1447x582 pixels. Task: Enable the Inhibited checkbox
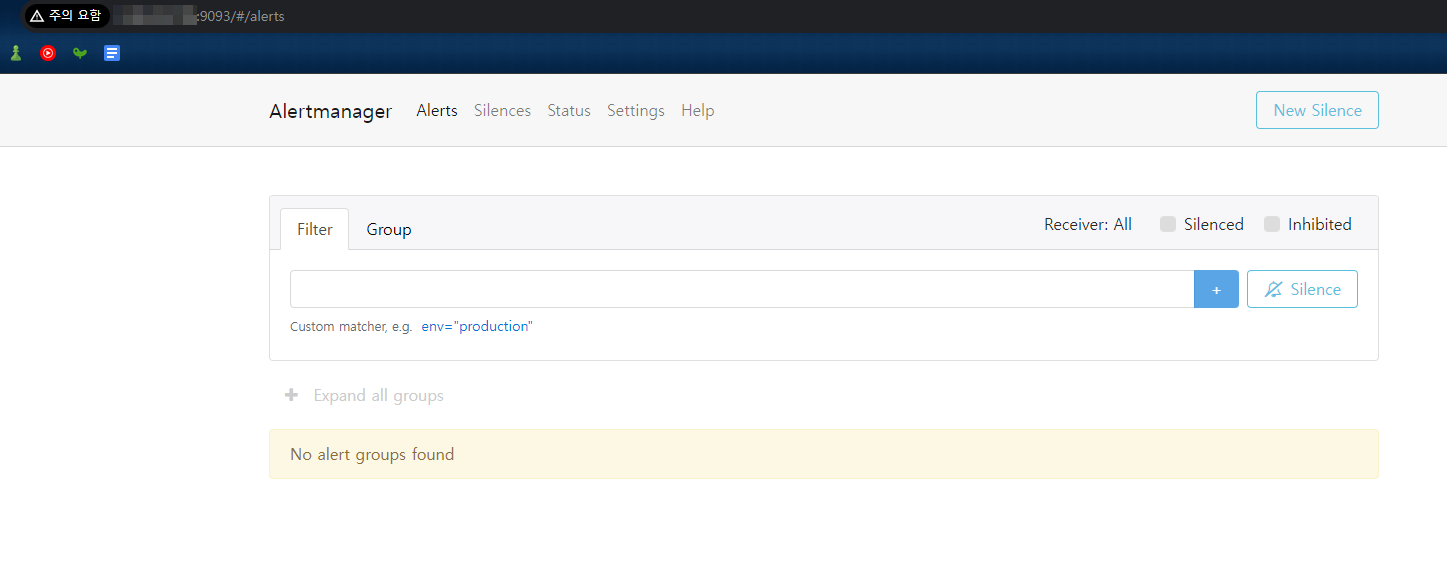click(x=1272, y=224)
